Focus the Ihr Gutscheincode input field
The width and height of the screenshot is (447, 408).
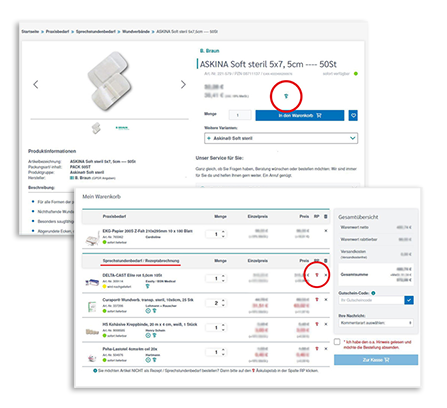point(371,300)
